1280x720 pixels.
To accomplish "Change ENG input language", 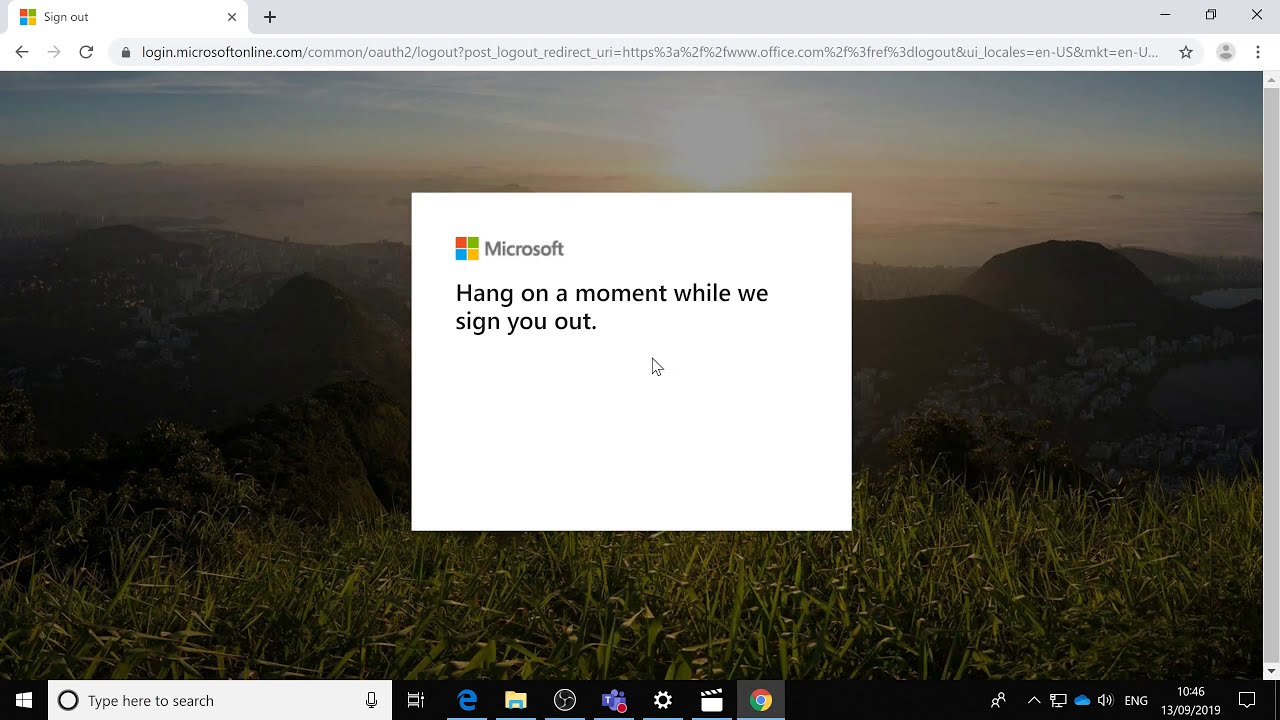I will (x=1136, y=700).
